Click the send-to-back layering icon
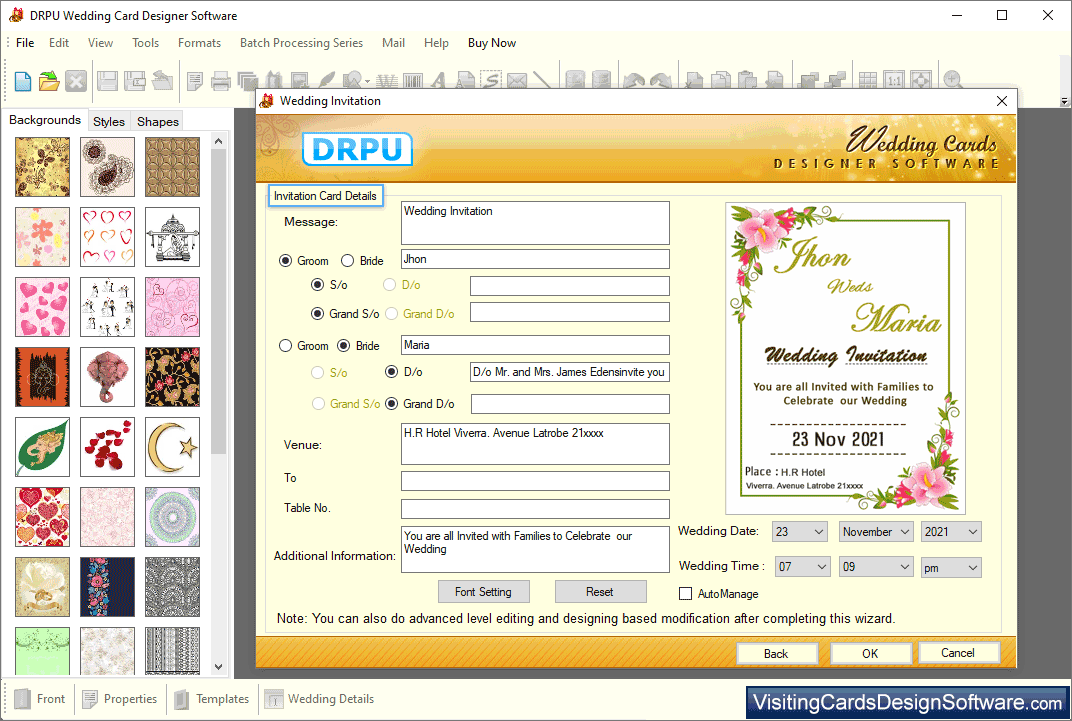The width and height of the screenshot is (1072, 721). pyautogui.click(x=835, y=81)
